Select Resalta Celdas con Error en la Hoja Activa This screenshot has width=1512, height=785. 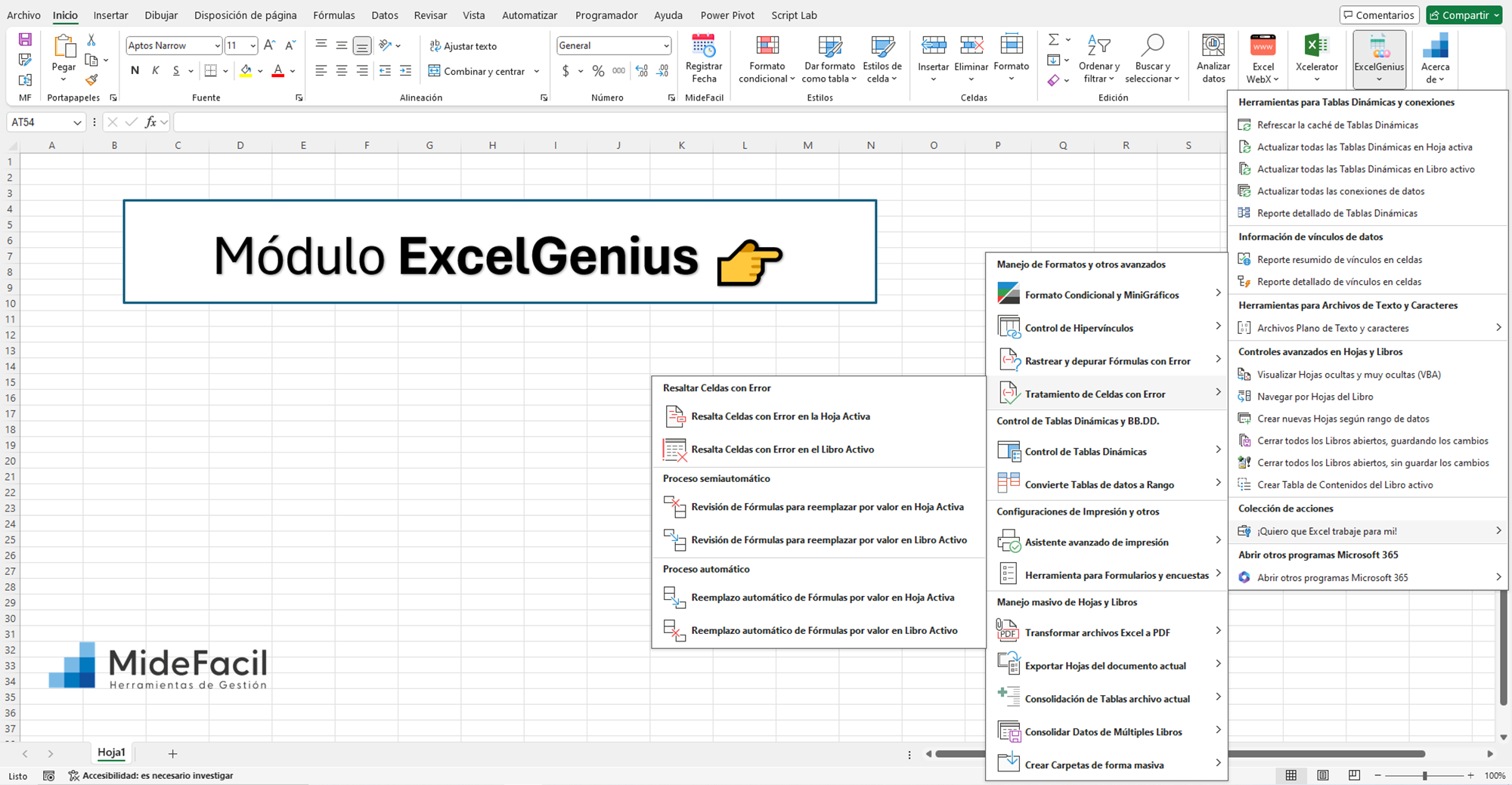(780, 416)
